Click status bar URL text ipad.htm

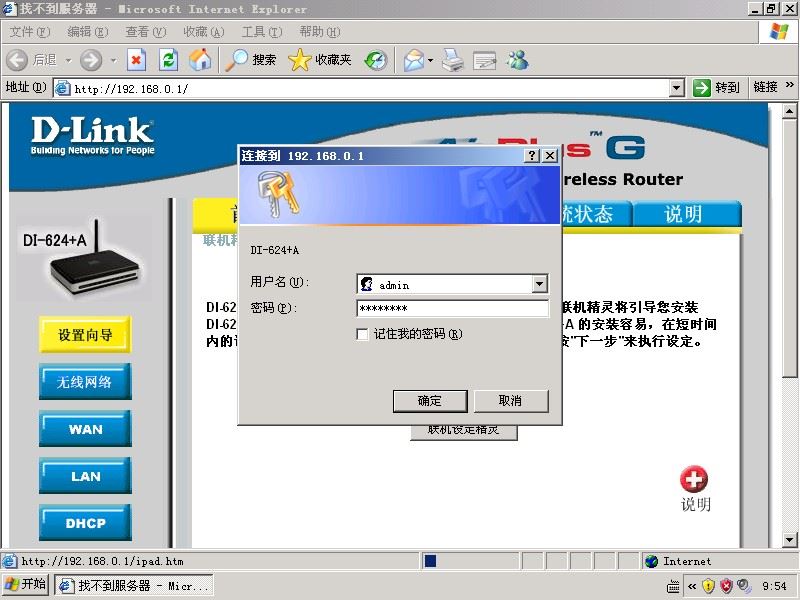tap(103, 561)
